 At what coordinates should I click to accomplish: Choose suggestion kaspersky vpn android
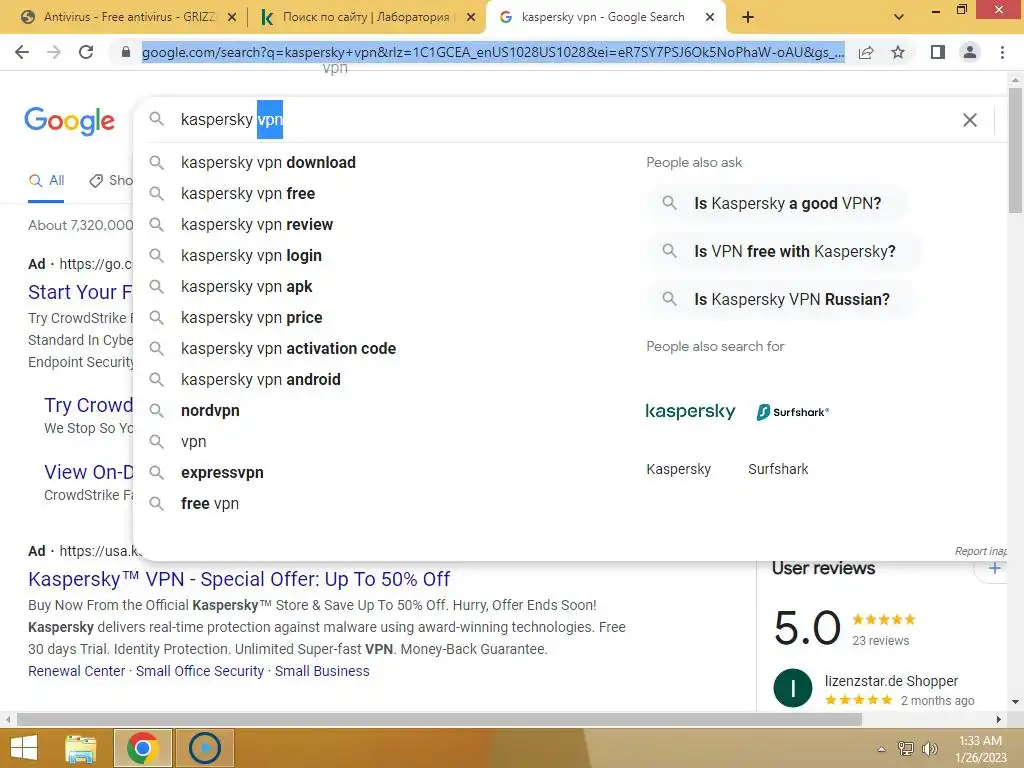pyautogui.click(x=261, y=379)
